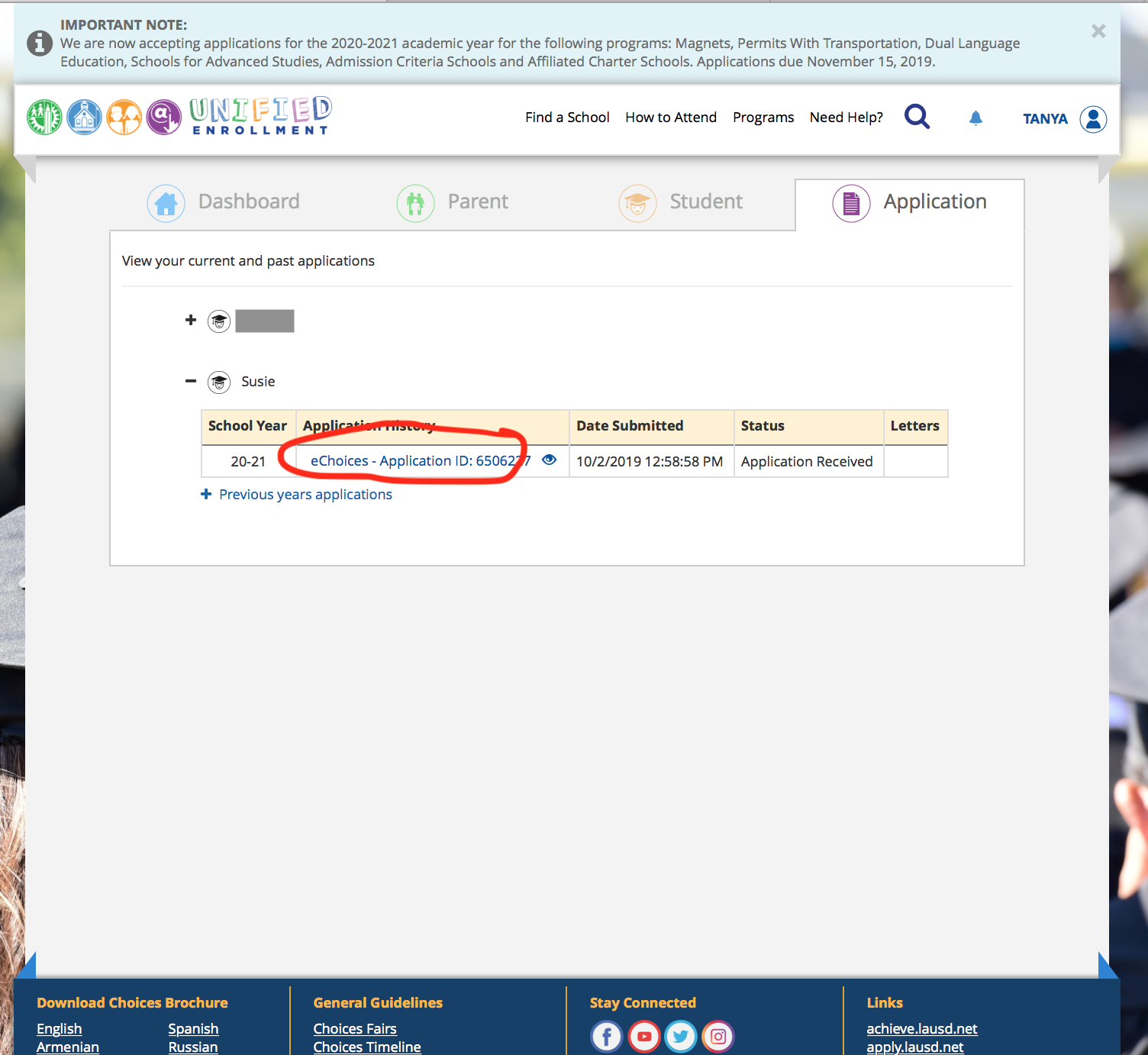Open the Choices Fairs link
1148x1055 pixels.
pyautogui.click(x=355, y=1029)
